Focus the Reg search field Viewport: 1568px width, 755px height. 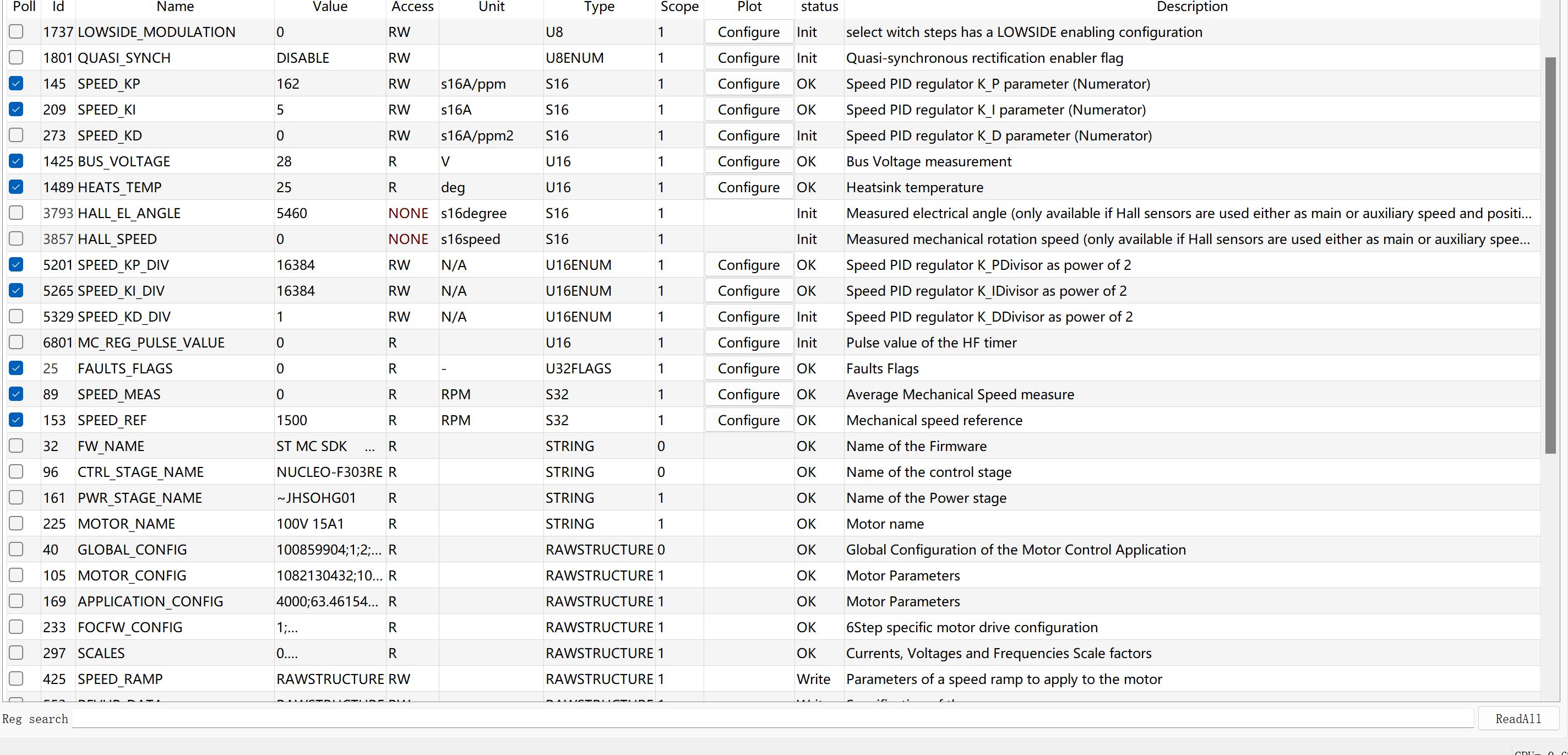[x=772, y=719]
